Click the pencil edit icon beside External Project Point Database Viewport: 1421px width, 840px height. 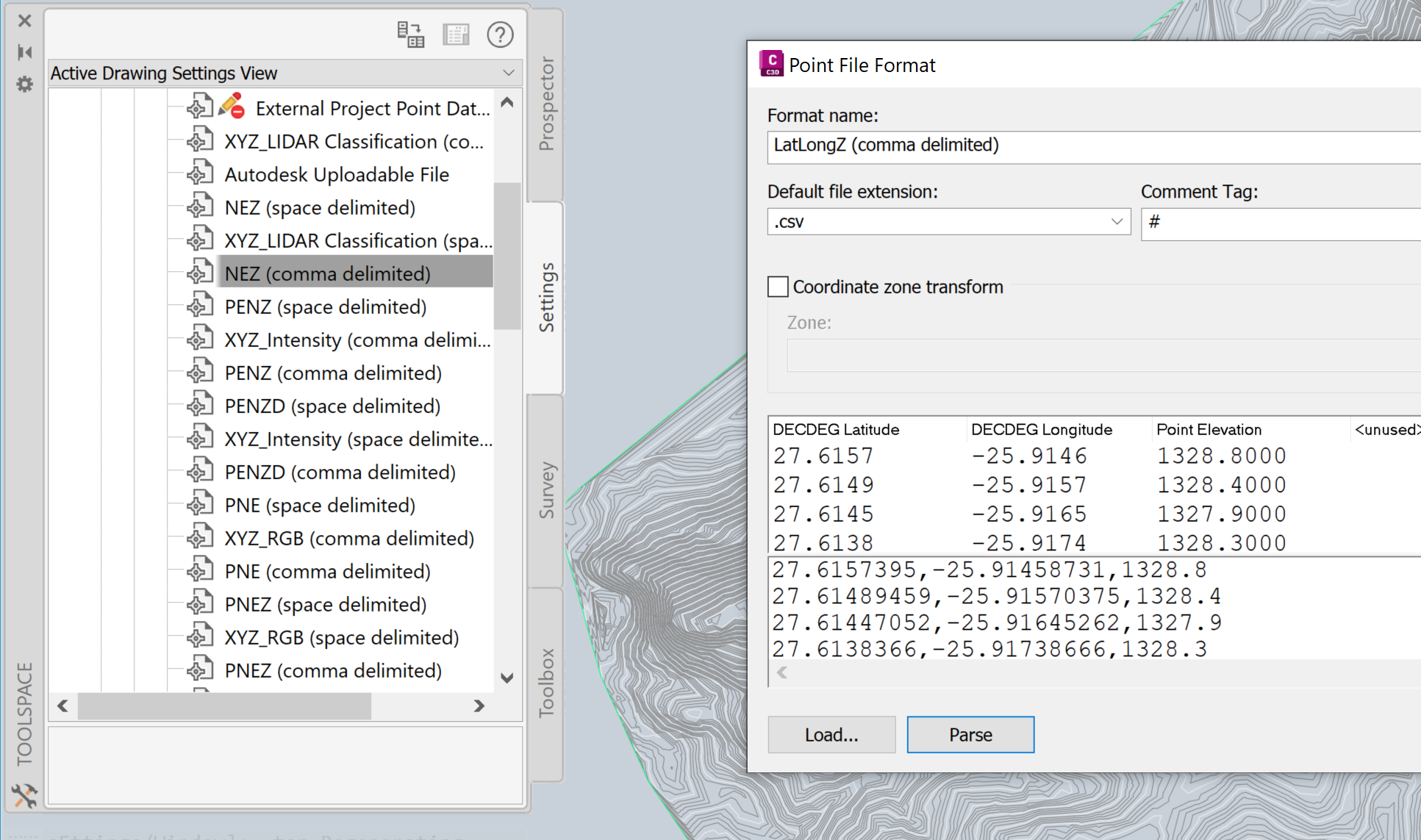click(230, 105)
